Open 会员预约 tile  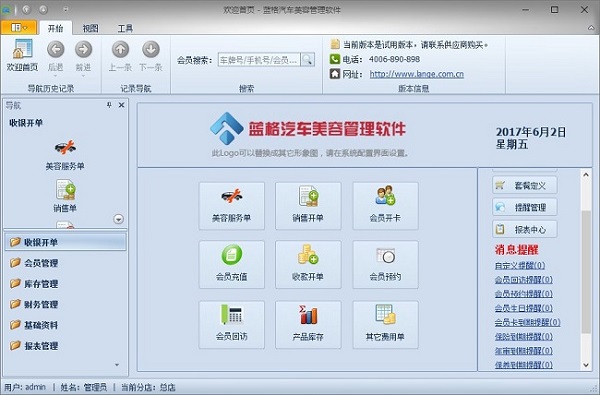[x=385, y=264]
